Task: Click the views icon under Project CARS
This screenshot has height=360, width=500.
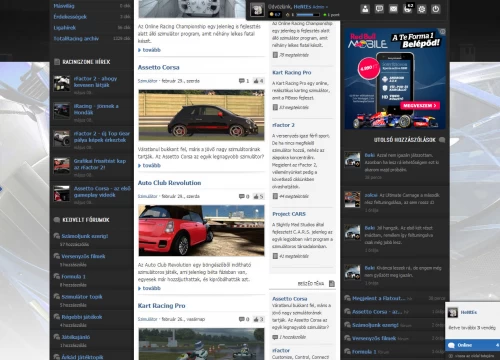Action: coord(275,256)
